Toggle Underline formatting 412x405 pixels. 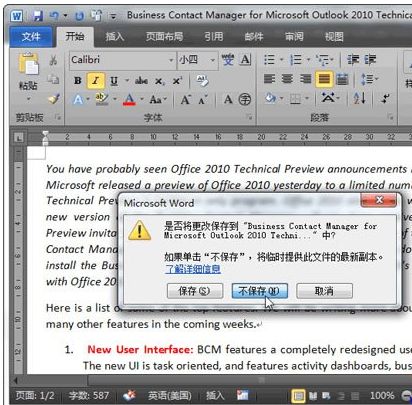click(x=114, y=81)
